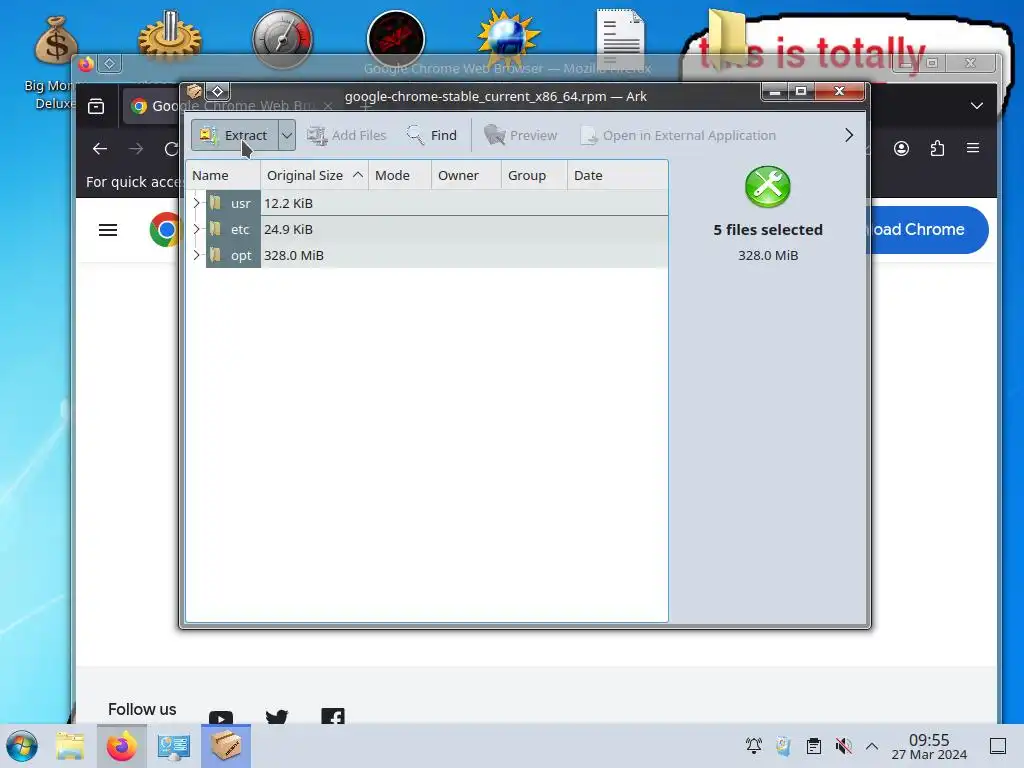This screenshot has height=768, width=1024.
Task: Open the gear-shaped desktop icon
Action: tap(170, 36)
